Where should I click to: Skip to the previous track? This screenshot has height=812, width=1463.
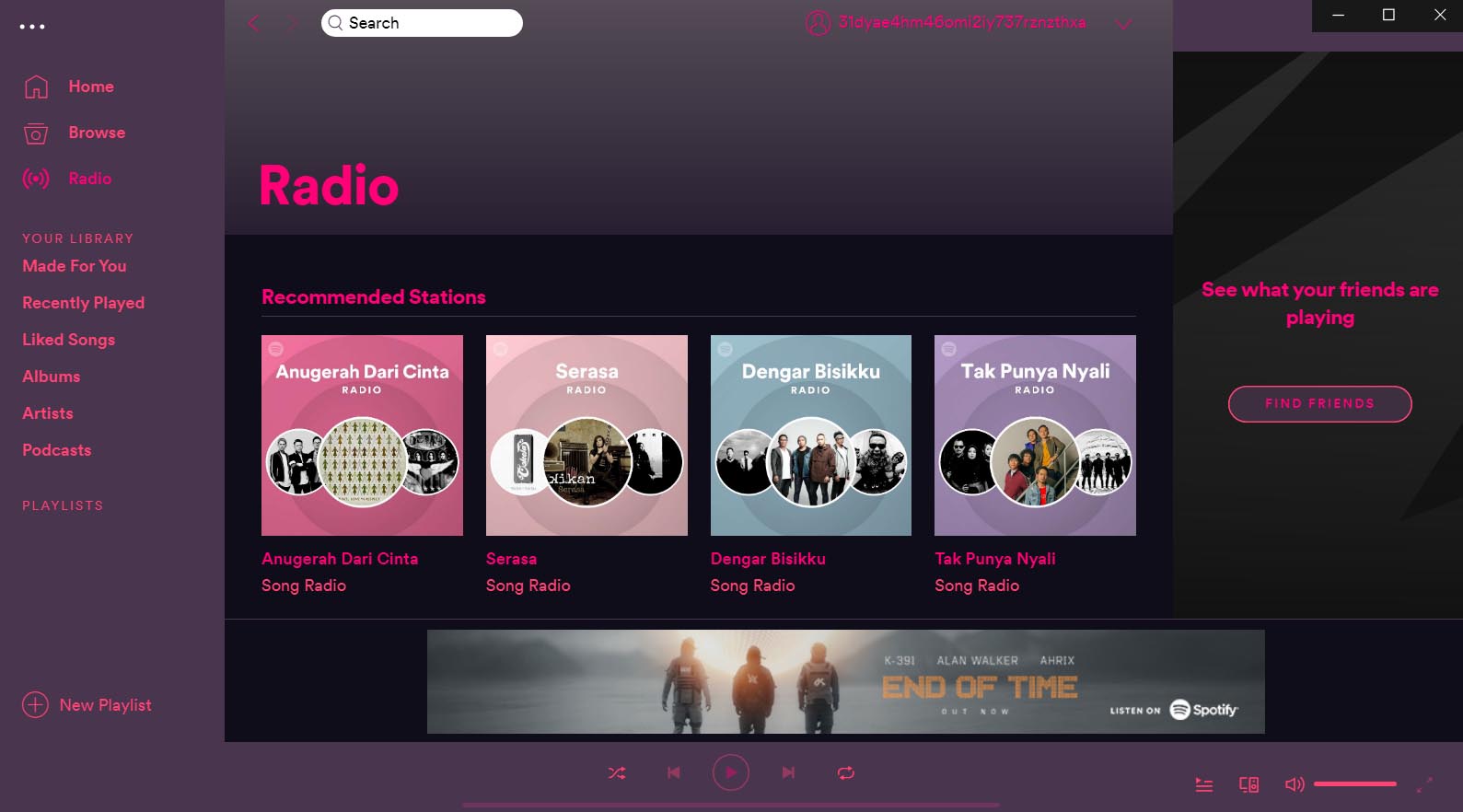coord(674,773)
